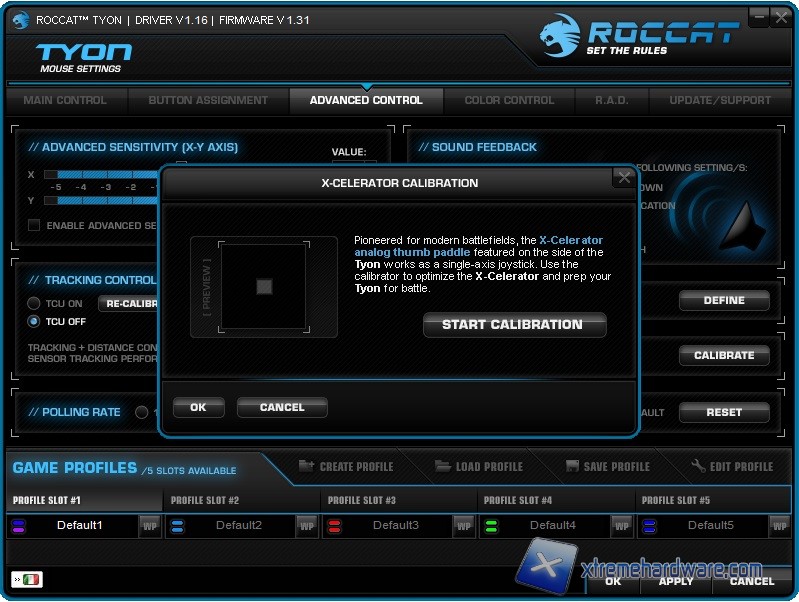The height and width of the screenshot is (602, 799).
Task: Click the joystick preview center square
Action: 264,287
